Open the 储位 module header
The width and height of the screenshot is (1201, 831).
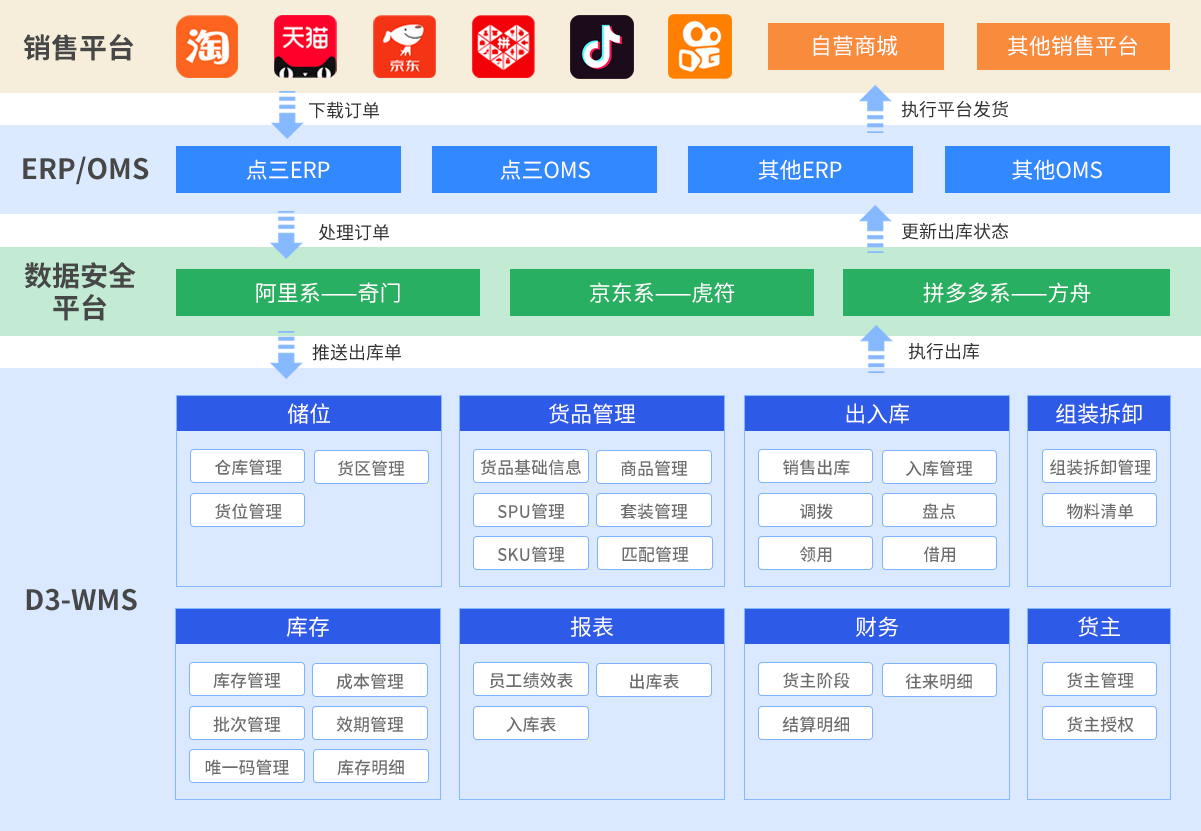[309, 414]
